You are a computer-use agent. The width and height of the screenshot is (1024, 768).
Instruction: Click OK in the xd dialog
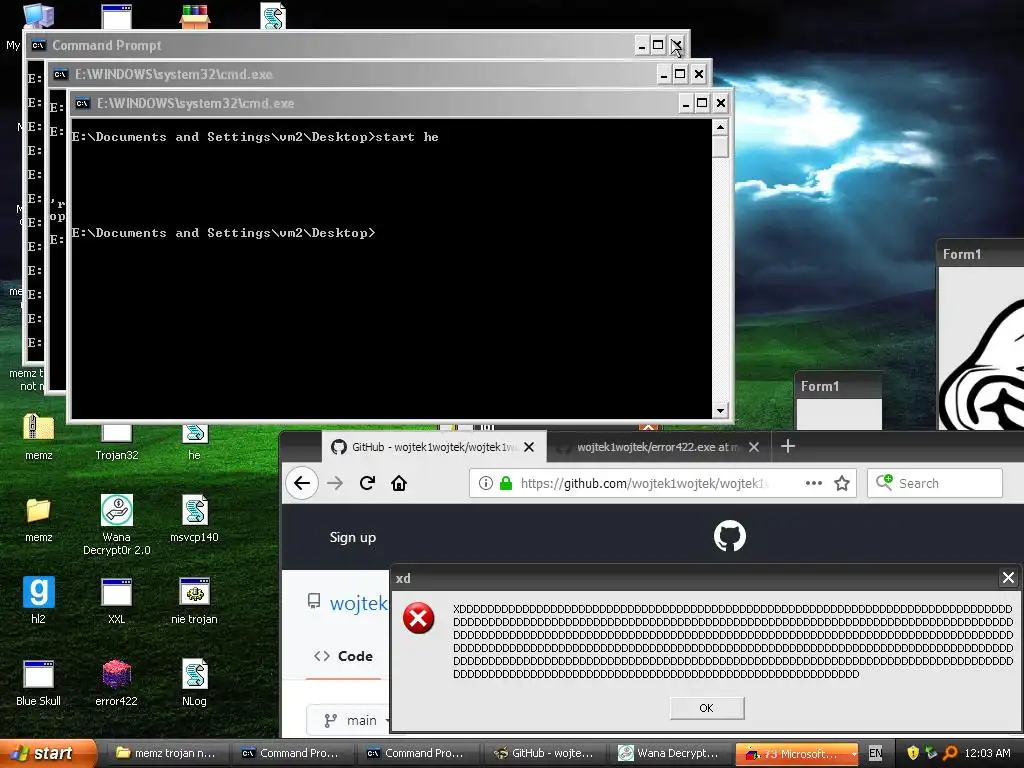(x=707, y=708)
